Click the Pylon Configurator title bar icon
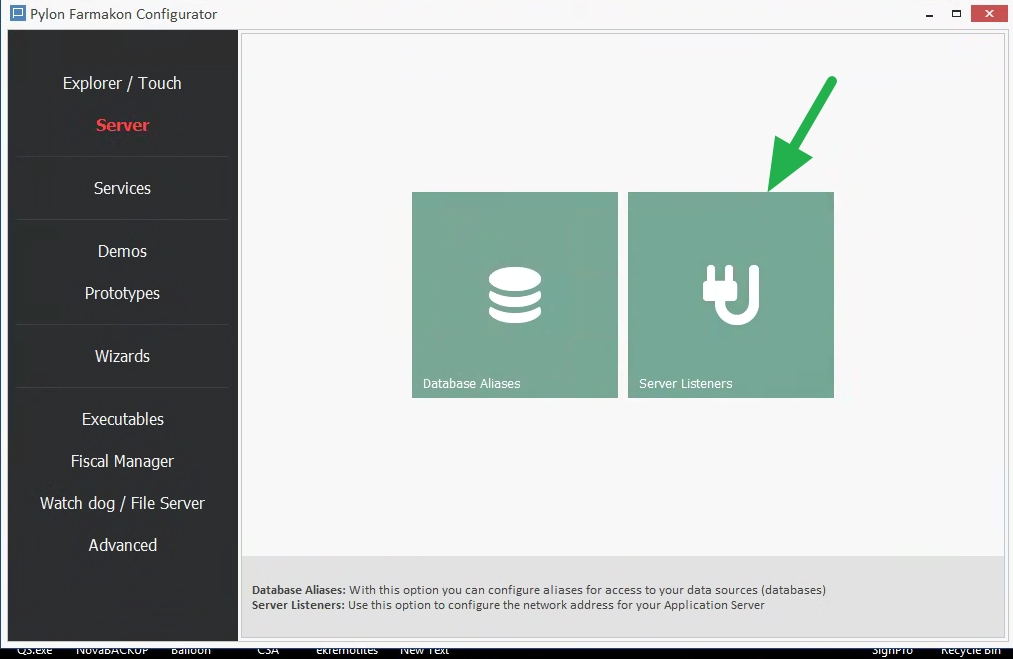This screenshot has height=659, width=1013. tap(17, 14)
